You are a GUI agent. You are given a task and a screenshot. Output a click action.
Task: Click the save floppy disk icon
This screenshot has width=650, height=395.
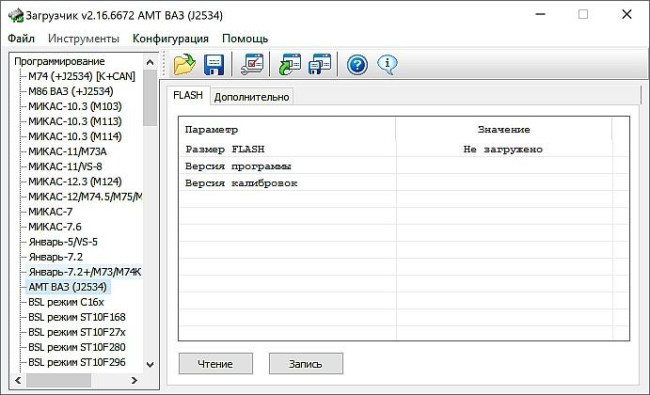click(x=214, y=64)
